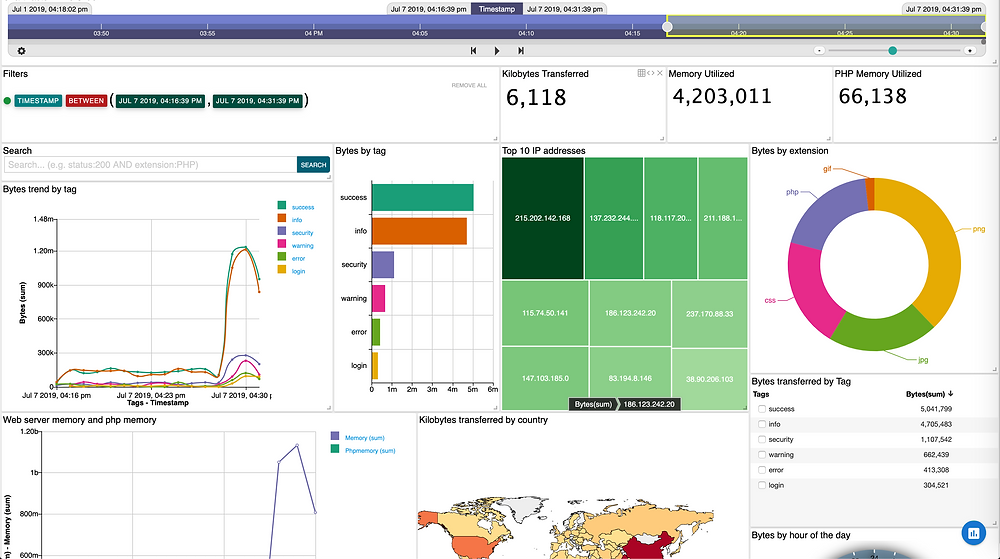The width and height of the screenshot is (1000, 559).
Task: Open the blue chart floating action button
Action: coord(973,533)
